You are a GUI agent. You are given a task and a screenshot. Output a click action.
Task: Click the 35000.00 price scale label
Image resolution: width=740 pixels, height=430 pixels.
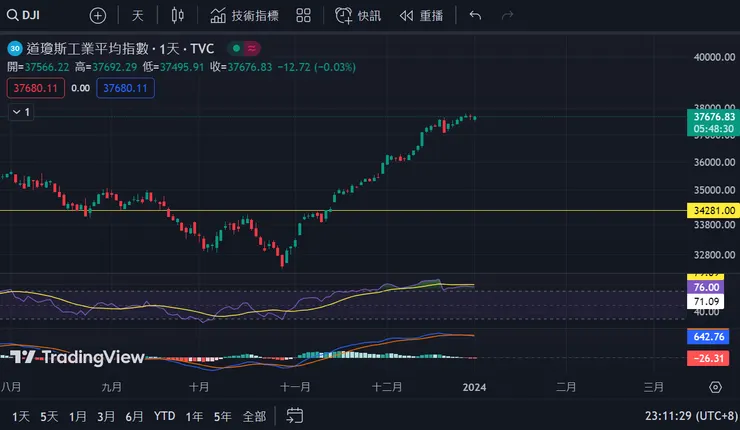tap(714, 190)
